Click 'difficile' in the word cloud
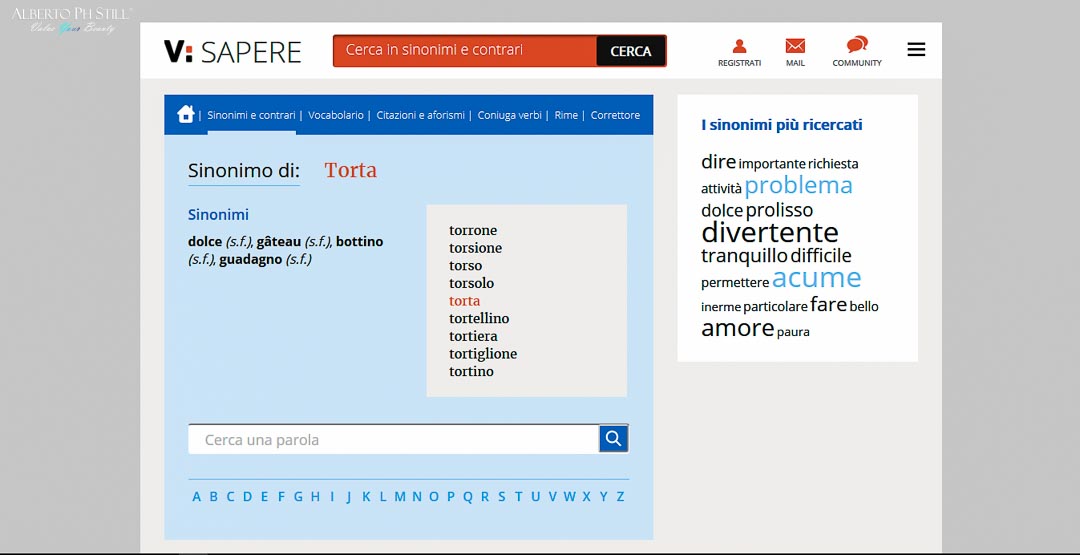The image size is (1080, 555). click(821, 256)
